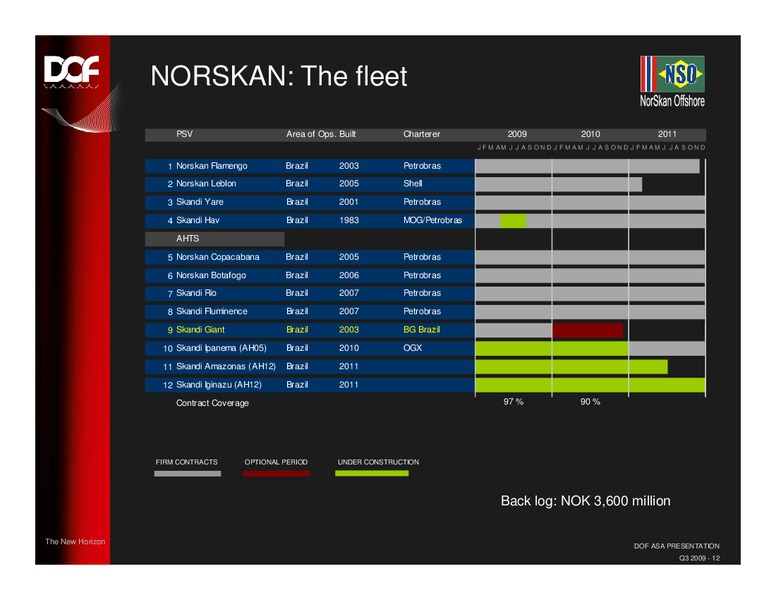The height and width of the screenshot is (600, 776).
Task: Click the 'Area of Ops.' column header
Action: (x=311, y=134)
